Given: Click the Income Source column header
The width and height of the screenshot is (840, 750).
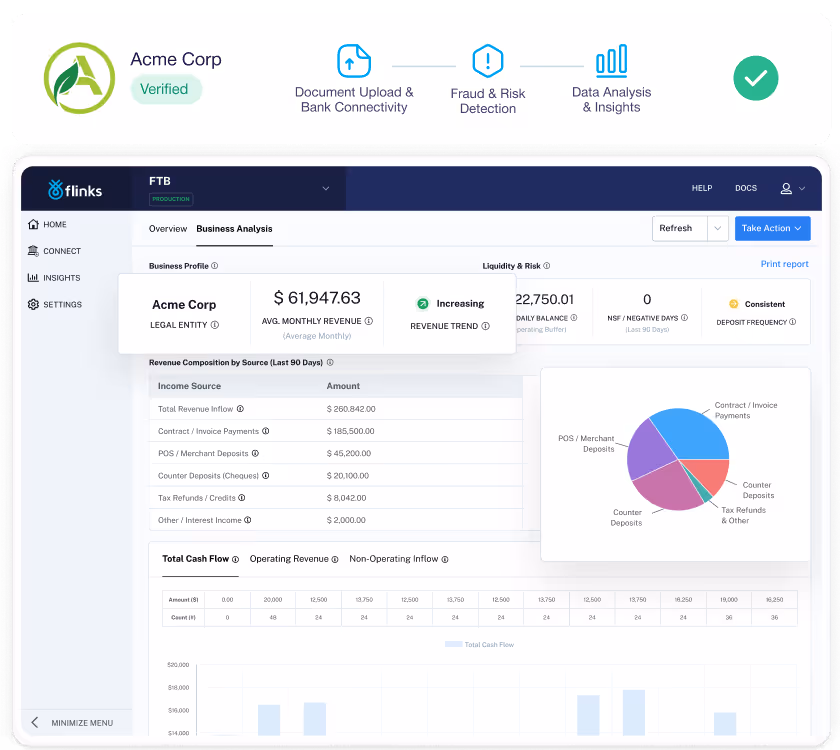Looking at the screenshot, I should click(x=189, y=386).
